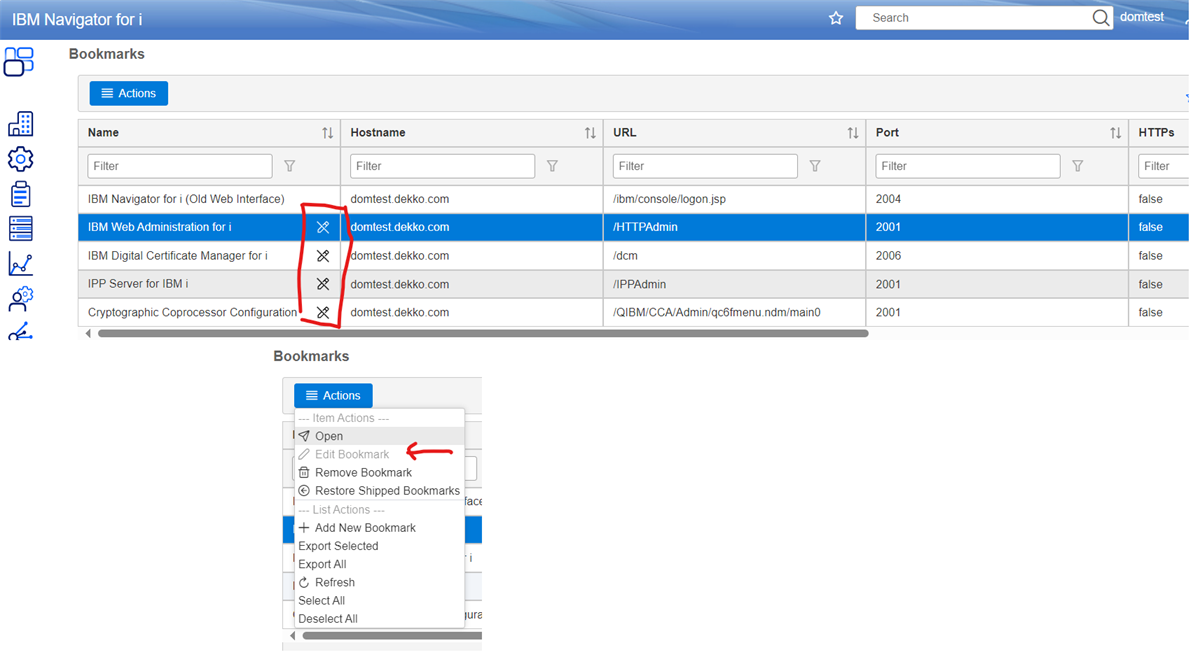Click the clipboard icon in sidebar
The image size is (1200, 664).
20,194
